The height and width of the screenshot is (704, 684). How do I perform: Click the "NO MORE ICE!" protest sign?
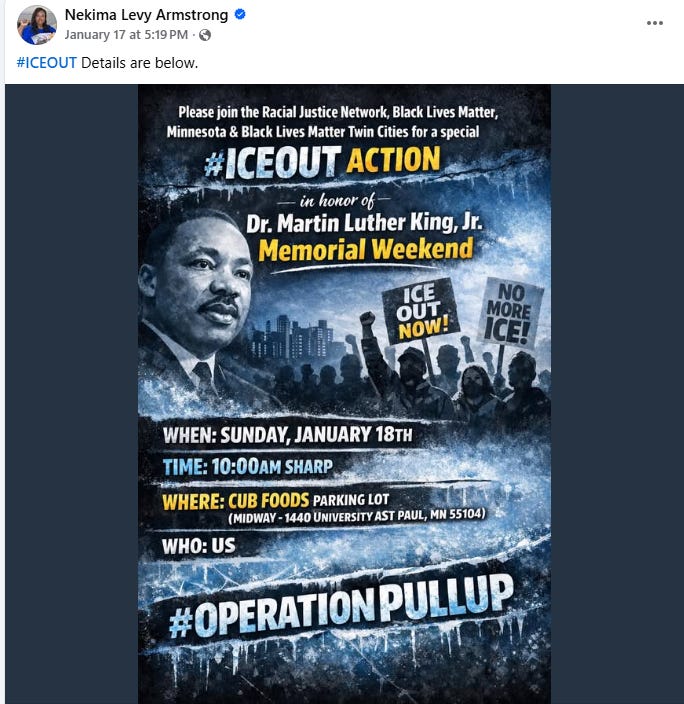pos(510,311)
